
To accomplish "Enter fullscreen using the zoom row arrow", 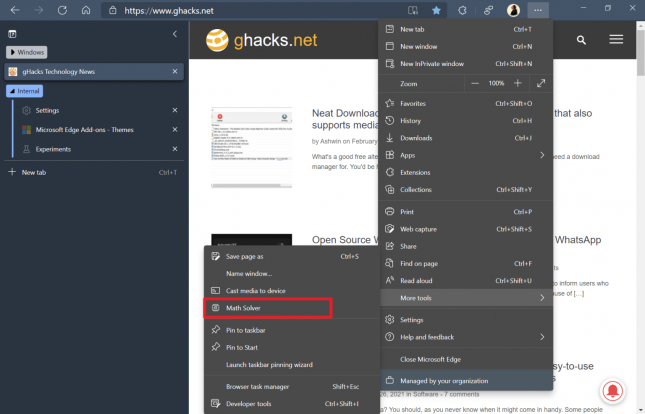I will click(x=541, y=83).
